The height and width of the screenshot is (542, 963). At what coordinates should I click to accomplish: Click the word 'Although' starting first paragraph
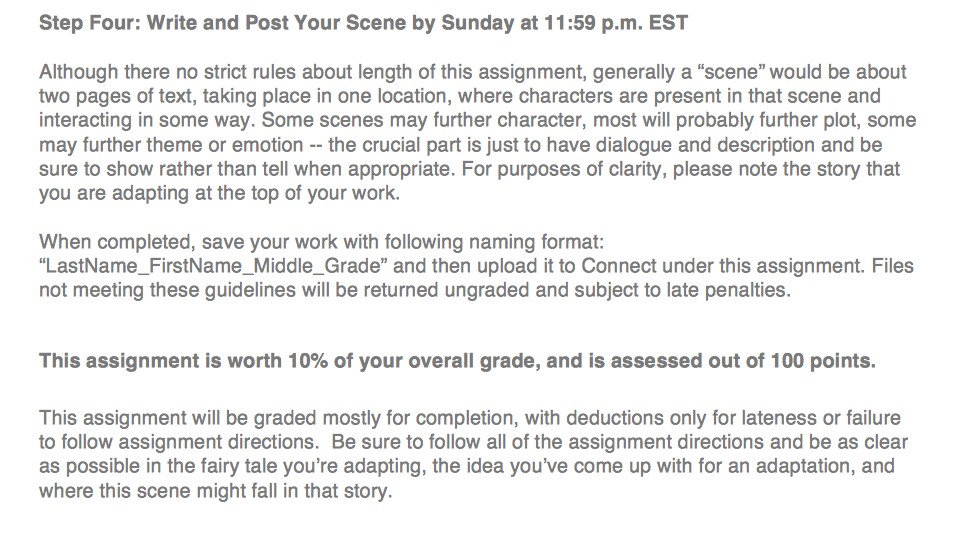(79, 72)
